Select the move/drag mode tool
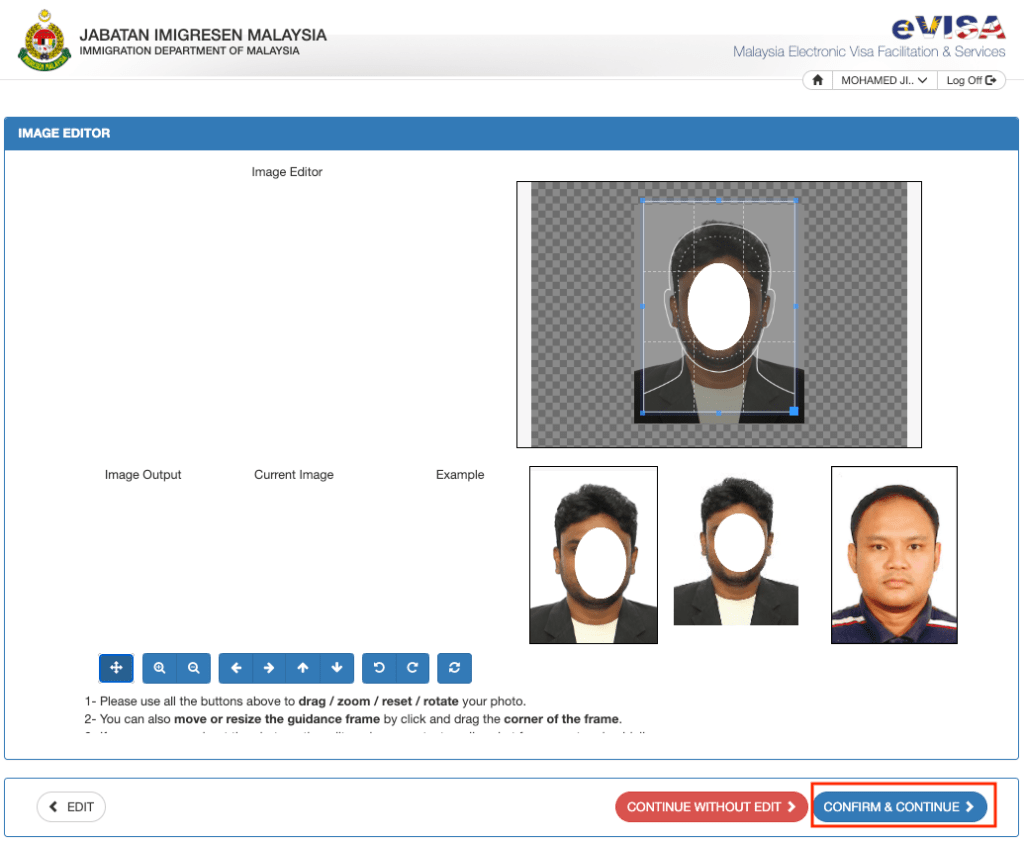The height and width of the screenshot is (841, 1024). coord(116,667)
